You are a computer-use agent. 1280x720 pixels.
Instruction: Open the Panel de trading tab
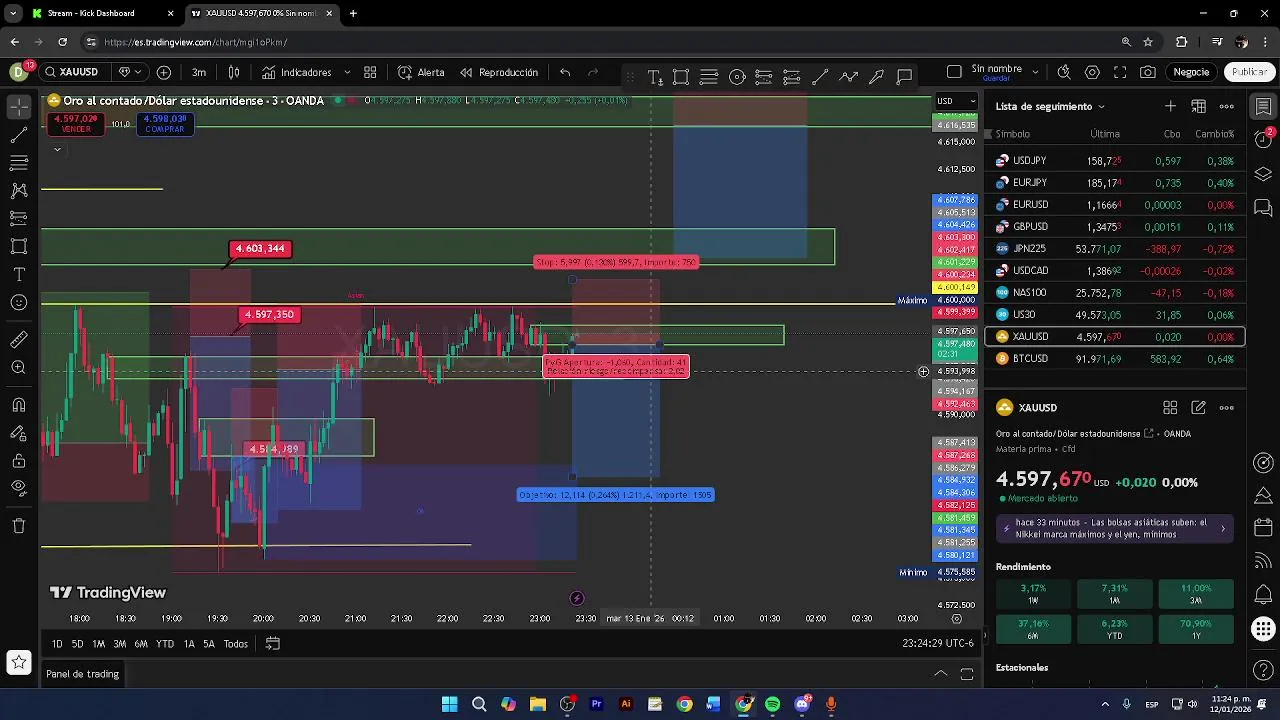tap(82, 674)
